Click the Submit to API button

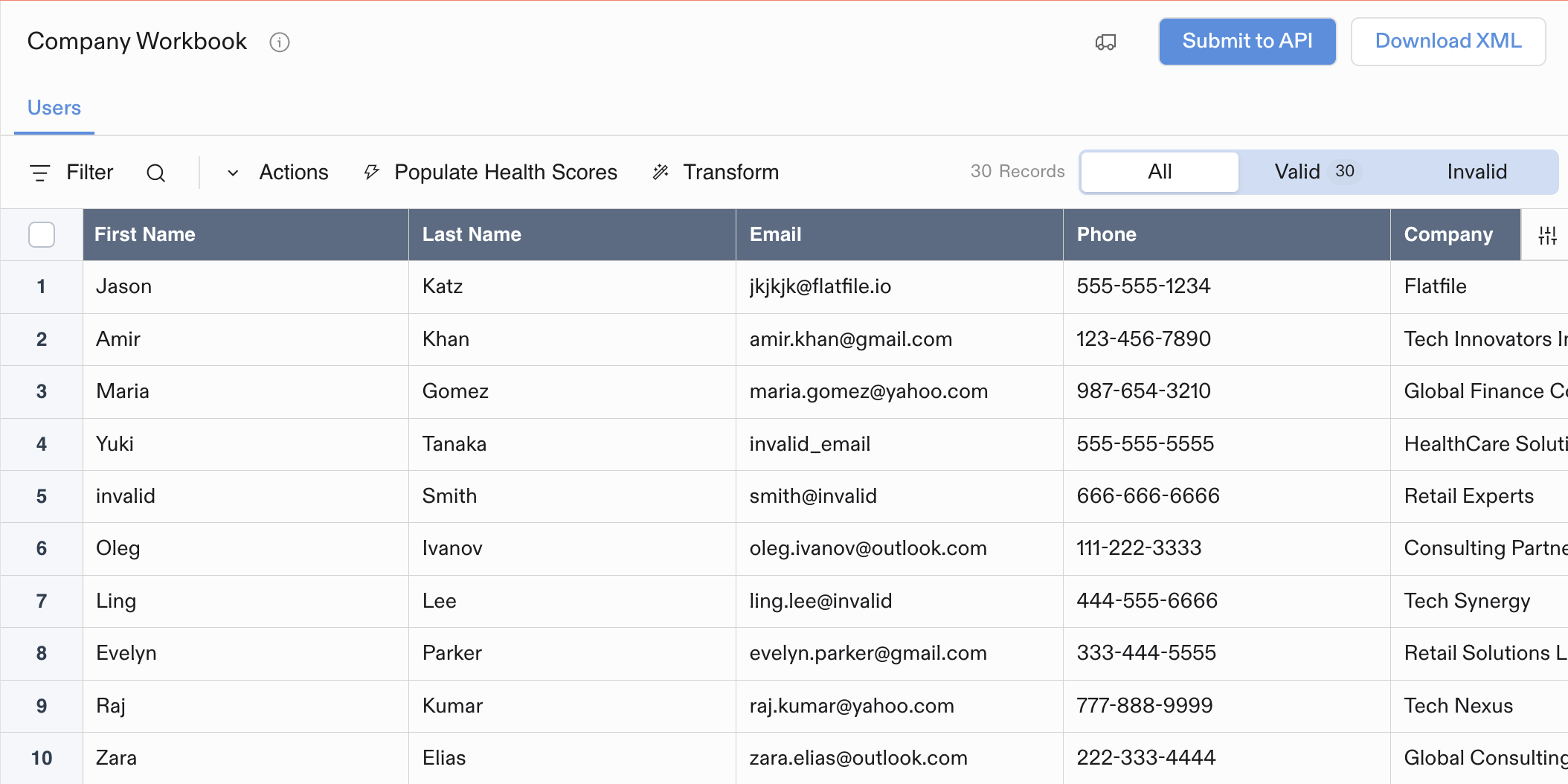coord(1247,42)
